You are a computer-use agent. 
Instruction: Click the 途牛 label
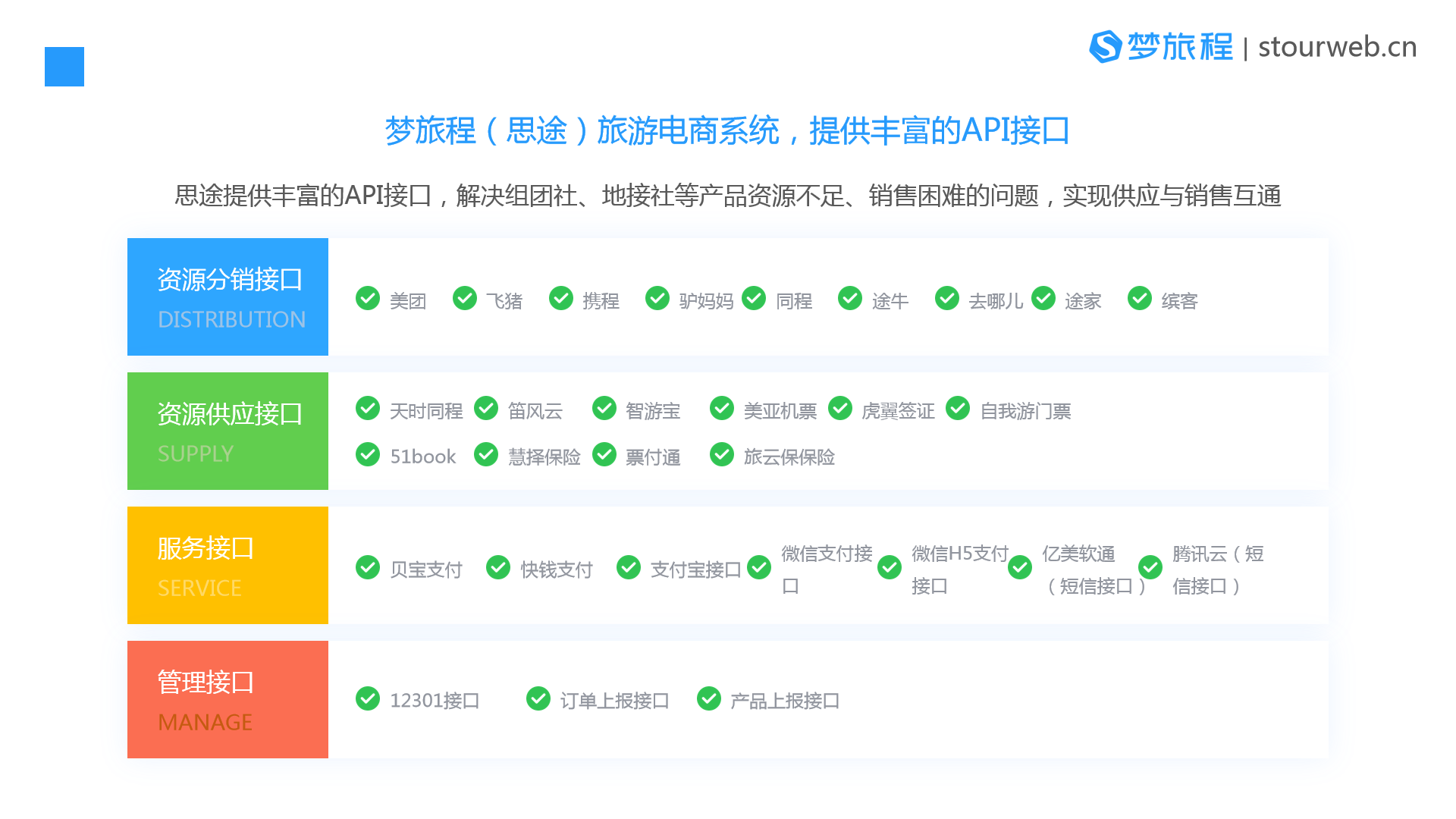pos(890,301)
